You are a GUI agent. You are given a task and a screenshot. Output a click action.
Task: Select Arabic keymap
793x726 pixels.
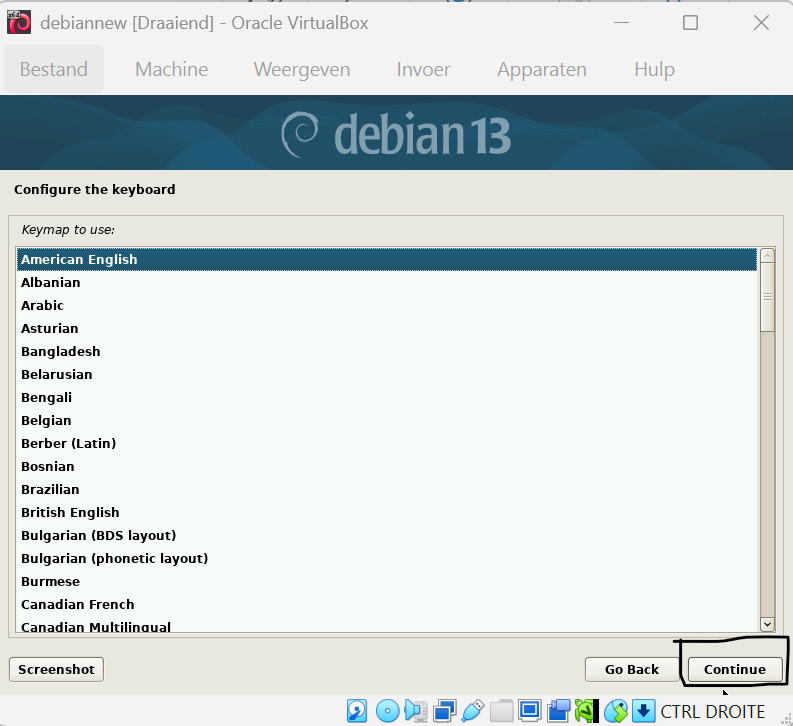coord(387,305)
